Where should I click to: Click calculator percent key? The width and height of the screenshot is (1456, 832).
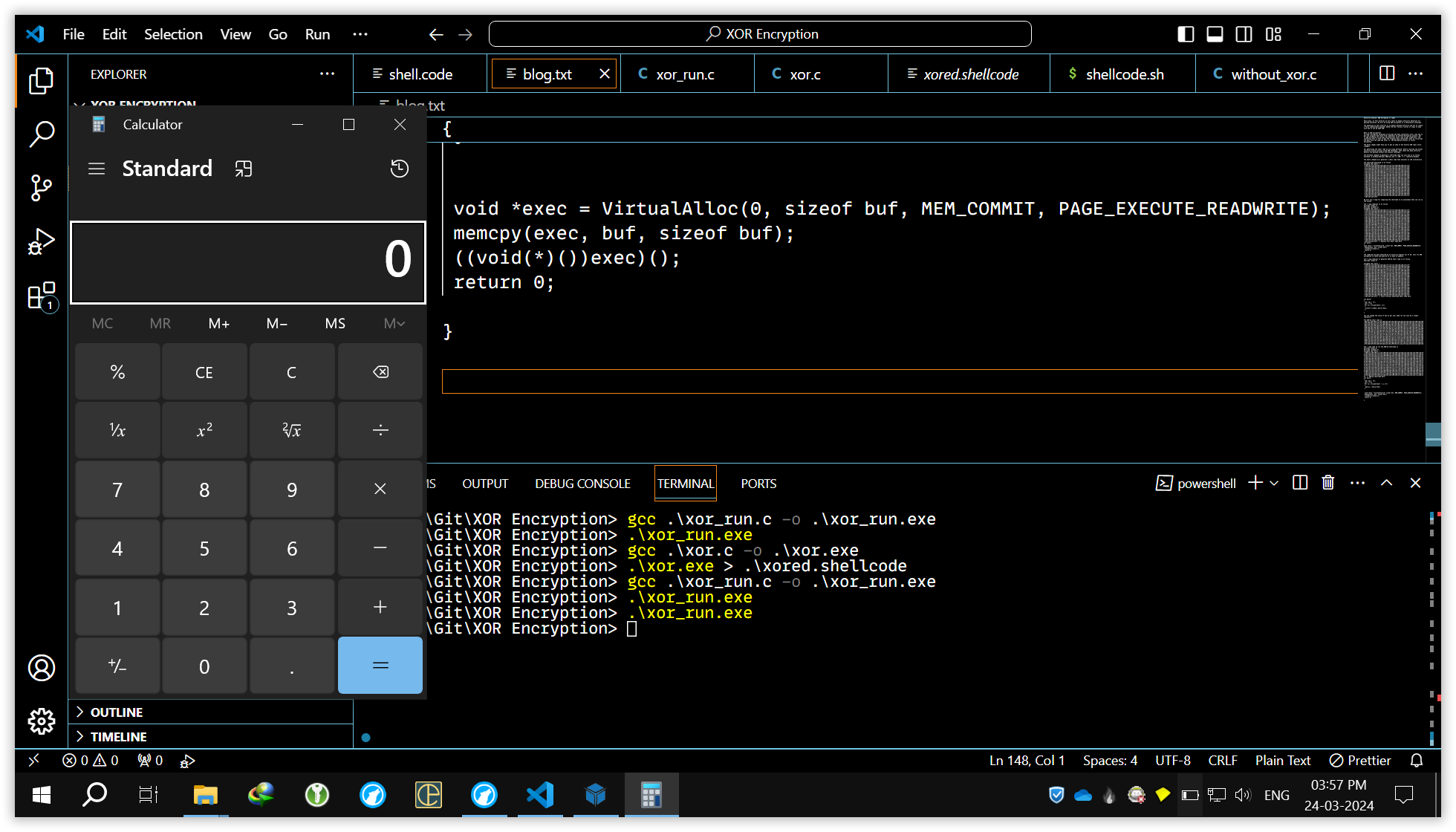click(117, 372)
